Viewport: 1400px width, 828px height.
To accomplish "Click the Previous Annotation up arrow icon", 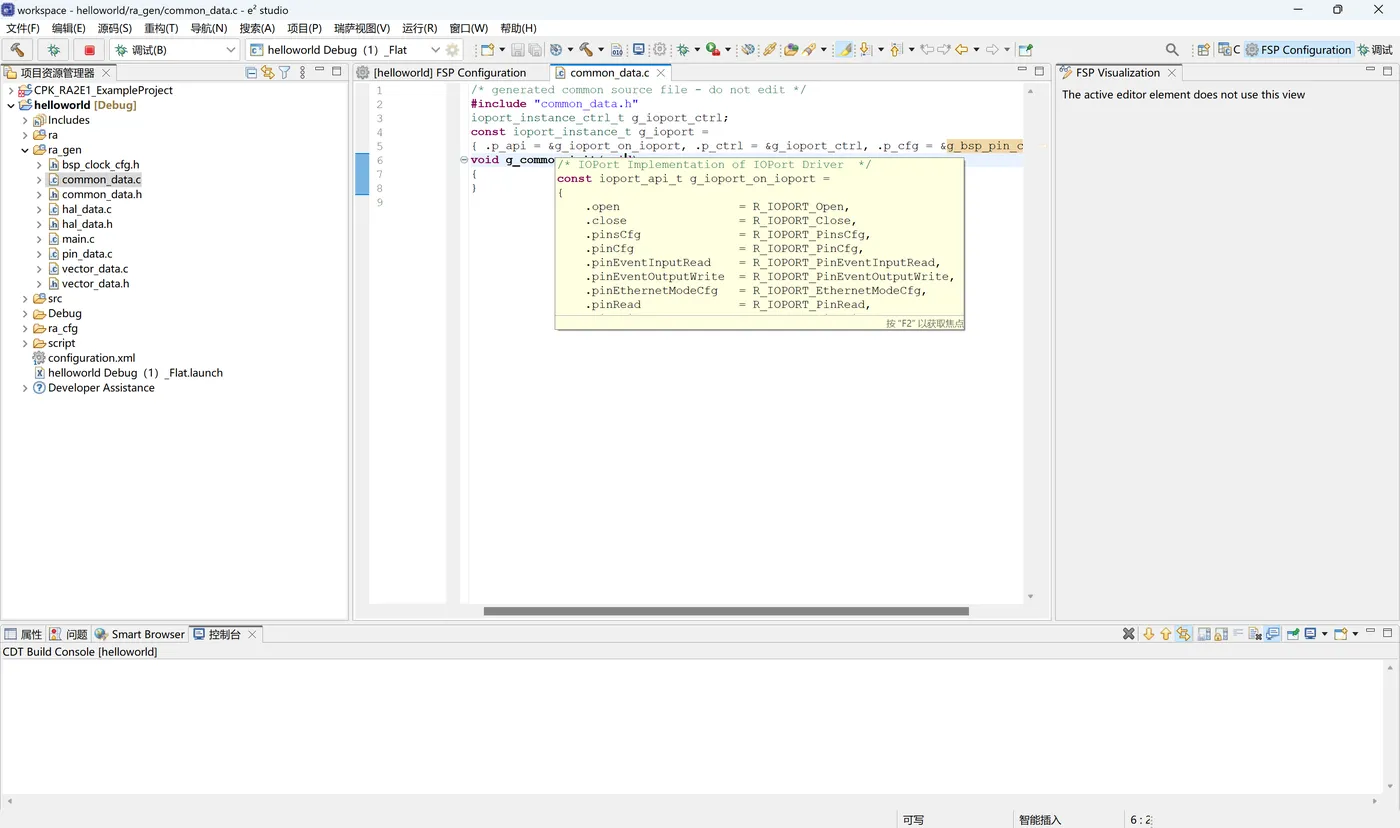I will (895, 49).
